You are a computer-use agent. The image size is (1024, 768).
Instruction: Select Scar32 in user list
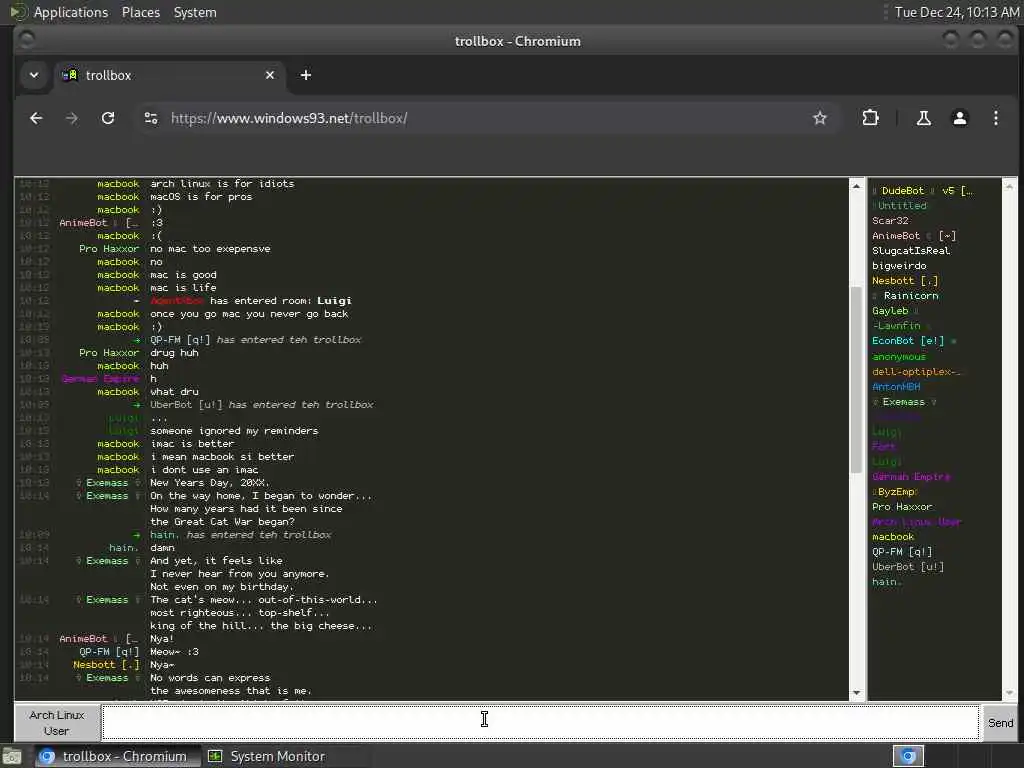[x=890, y=221]
